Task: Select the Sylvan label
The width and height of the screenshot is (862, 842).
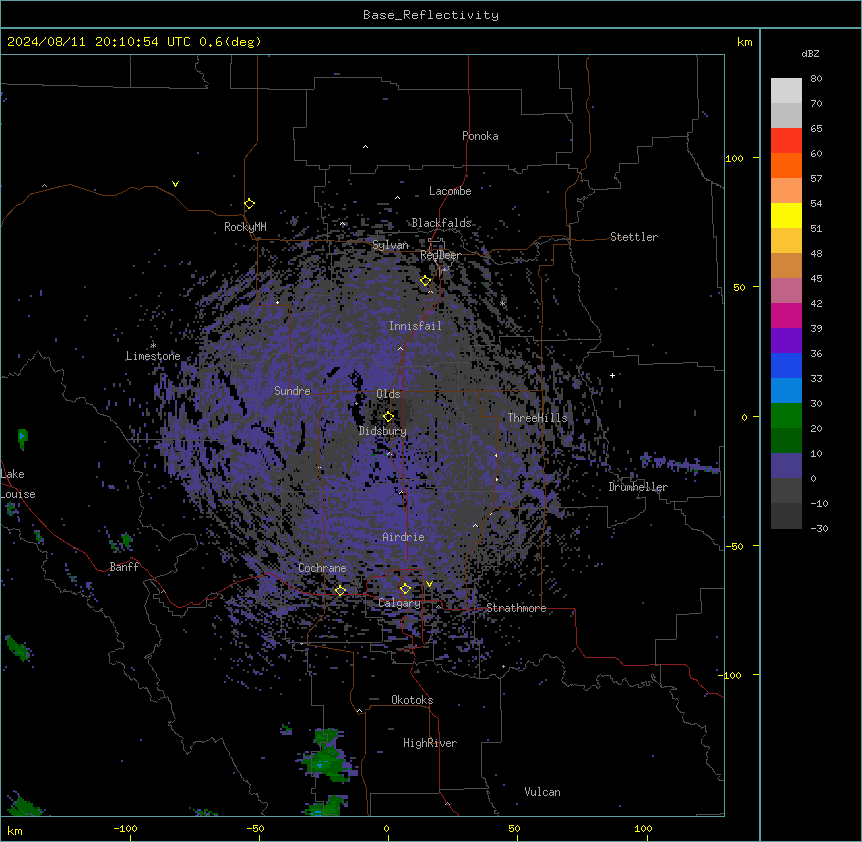Action: tap(390, 245)
